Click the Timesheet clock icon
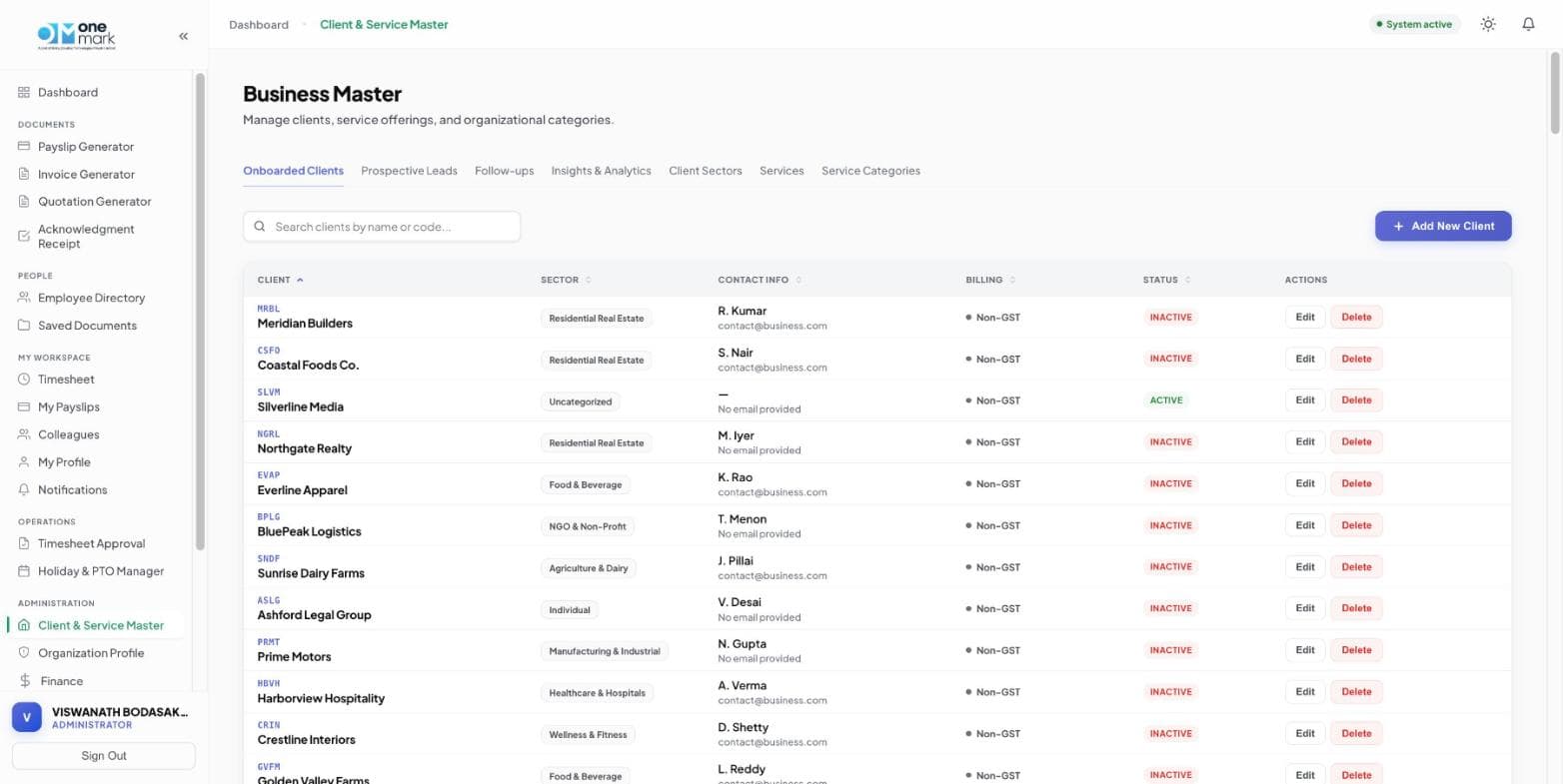 [x=24, y=380]
